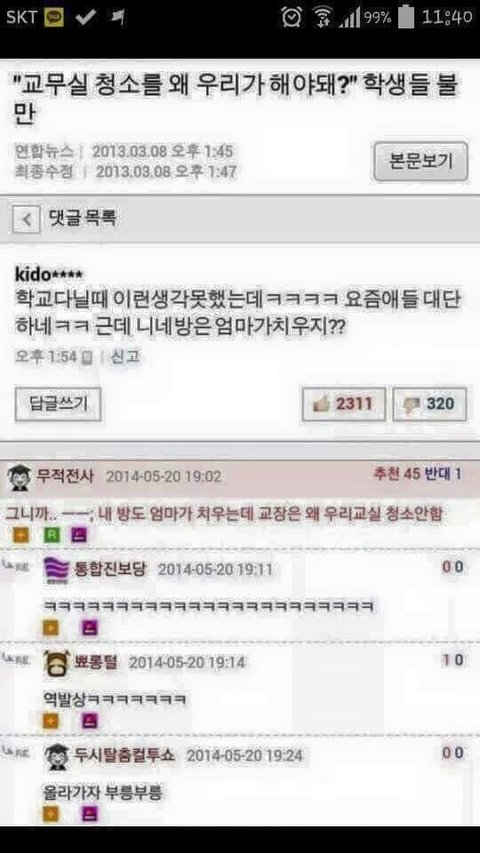Open 무적전사 username profile link

pyautogui.click(x=65, y=476)
